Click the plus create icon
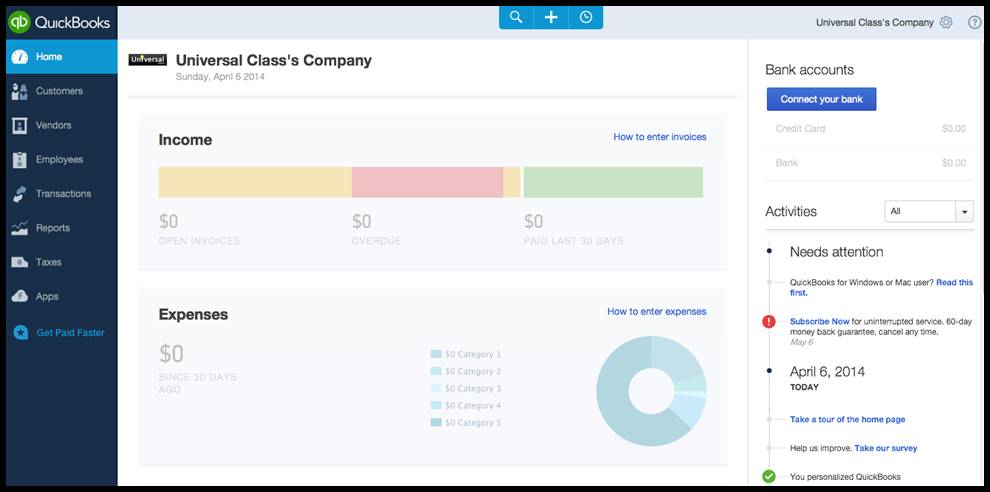The height and width of the screenshot is (492, 990). coord(551,18)
